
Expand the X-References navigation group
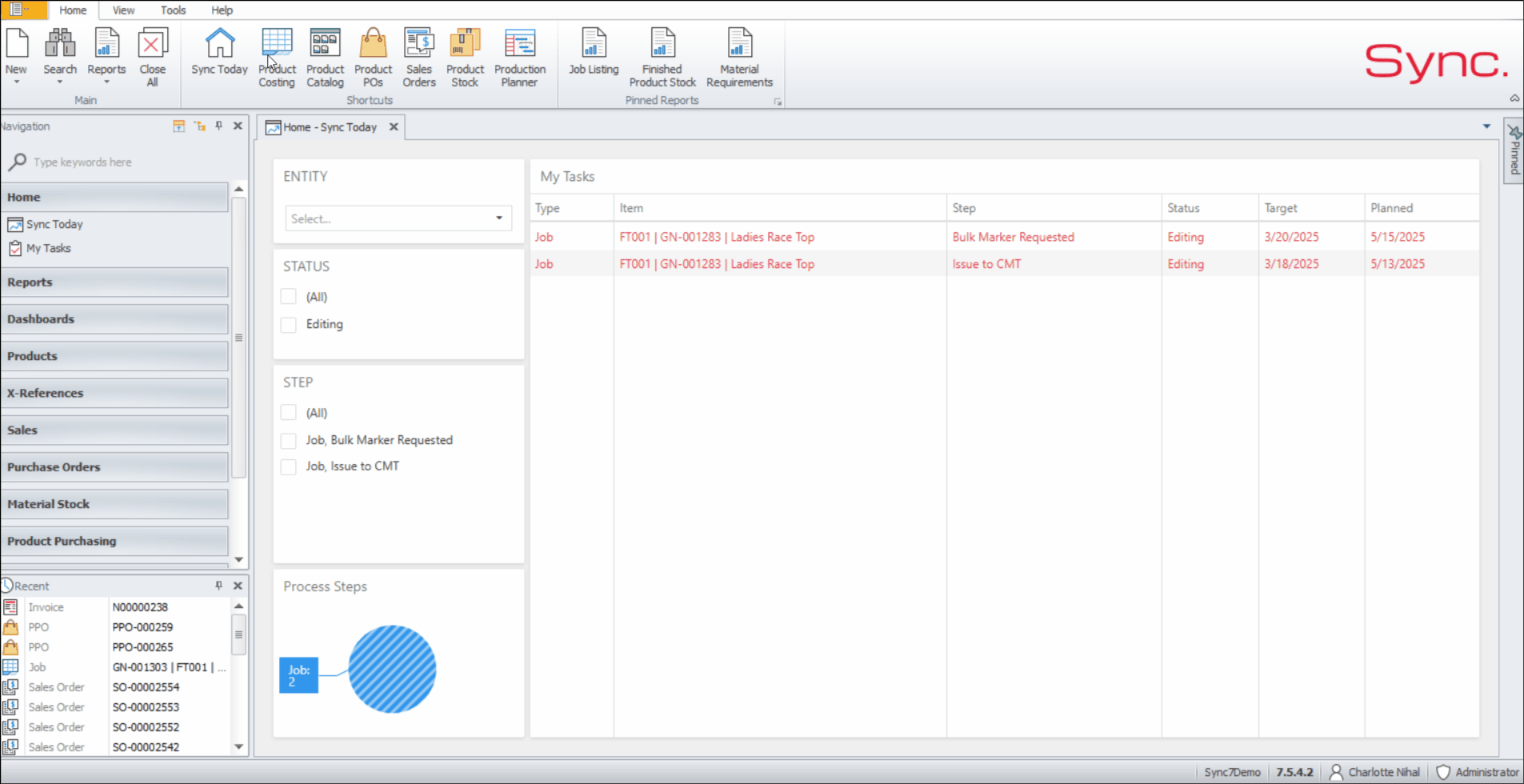pos(114,393)
